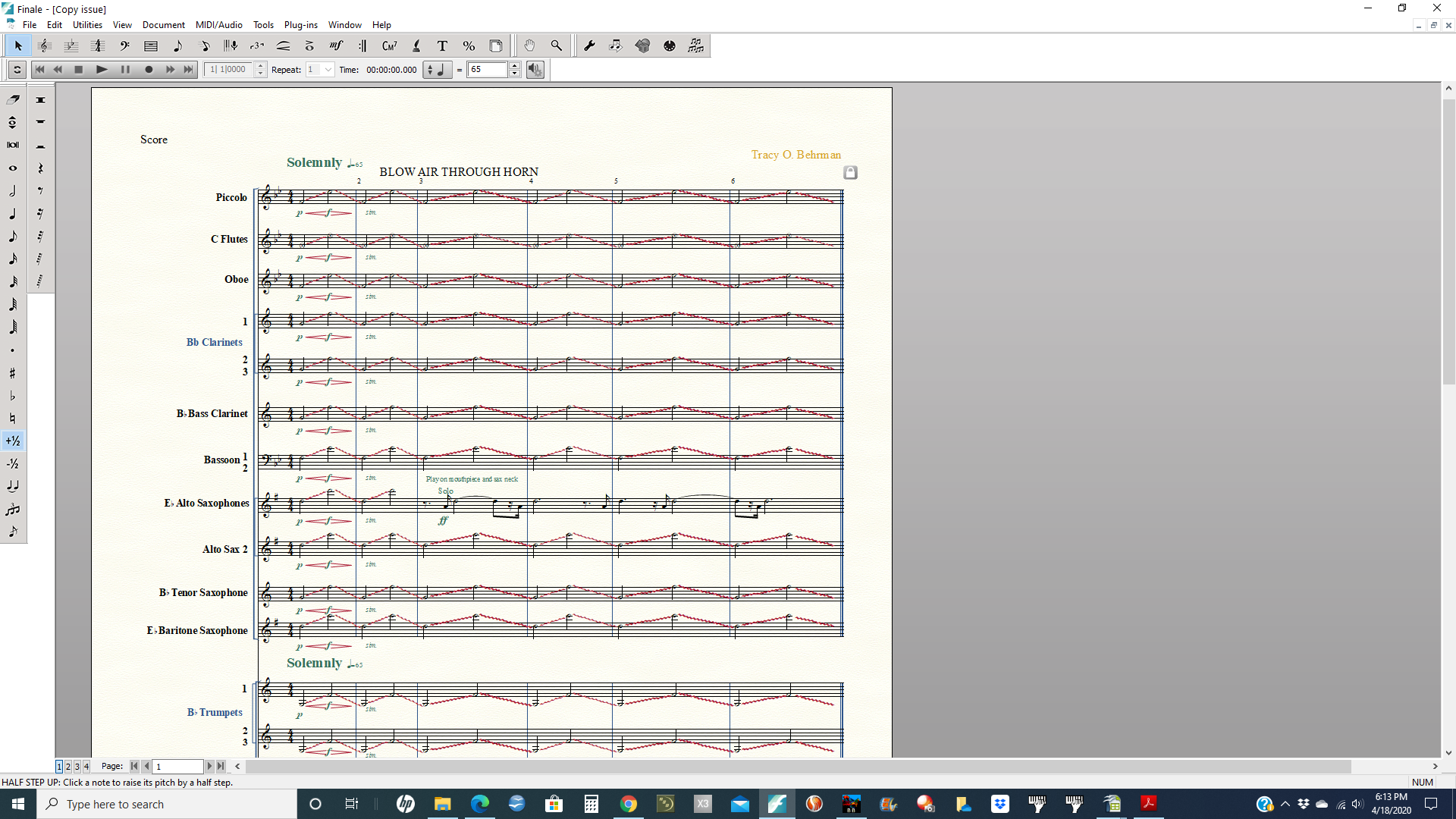Screen dimensions: 1456x819
Task: Select the Smart Shape slur tool
Action: [283, 46]
